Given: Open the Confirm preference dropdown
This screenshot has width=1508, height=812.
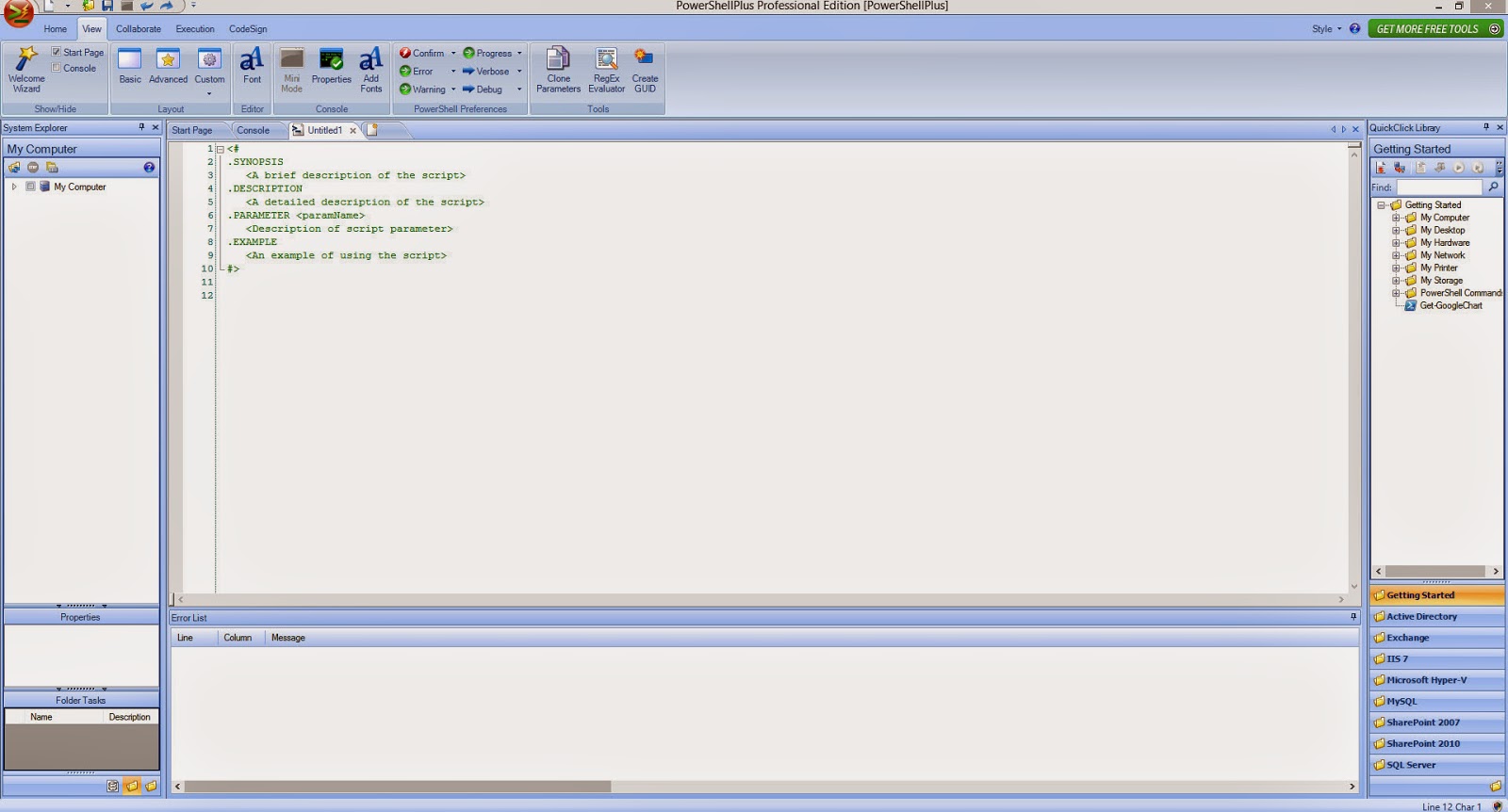Looking at the screenshot, I should pos(453,53).
